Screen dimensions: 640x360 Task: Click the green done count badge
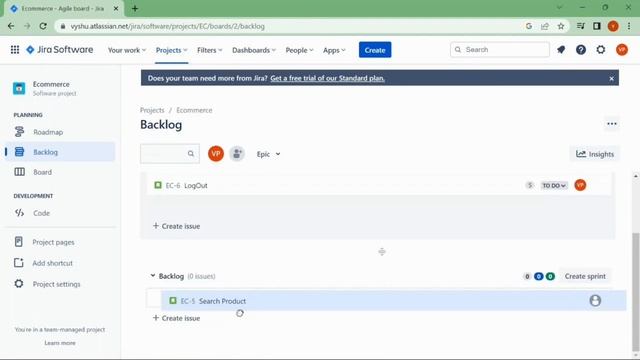click(x=550, y=276)
